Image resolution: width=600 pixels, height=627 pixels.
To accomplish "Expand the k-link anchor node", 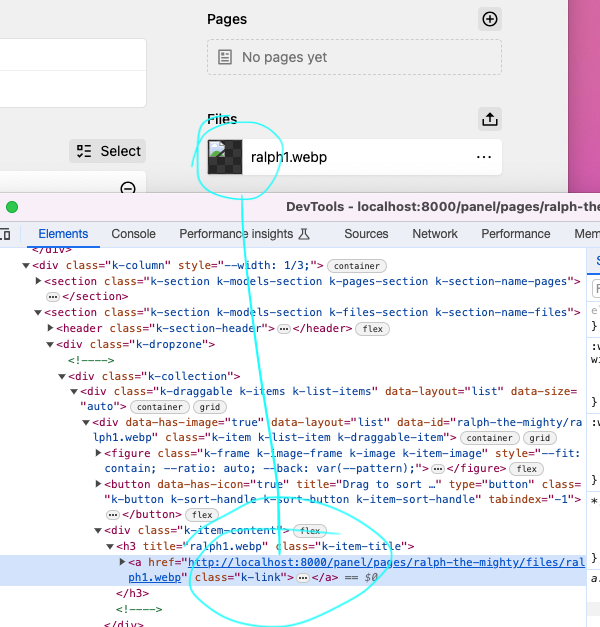I will 122,562.
